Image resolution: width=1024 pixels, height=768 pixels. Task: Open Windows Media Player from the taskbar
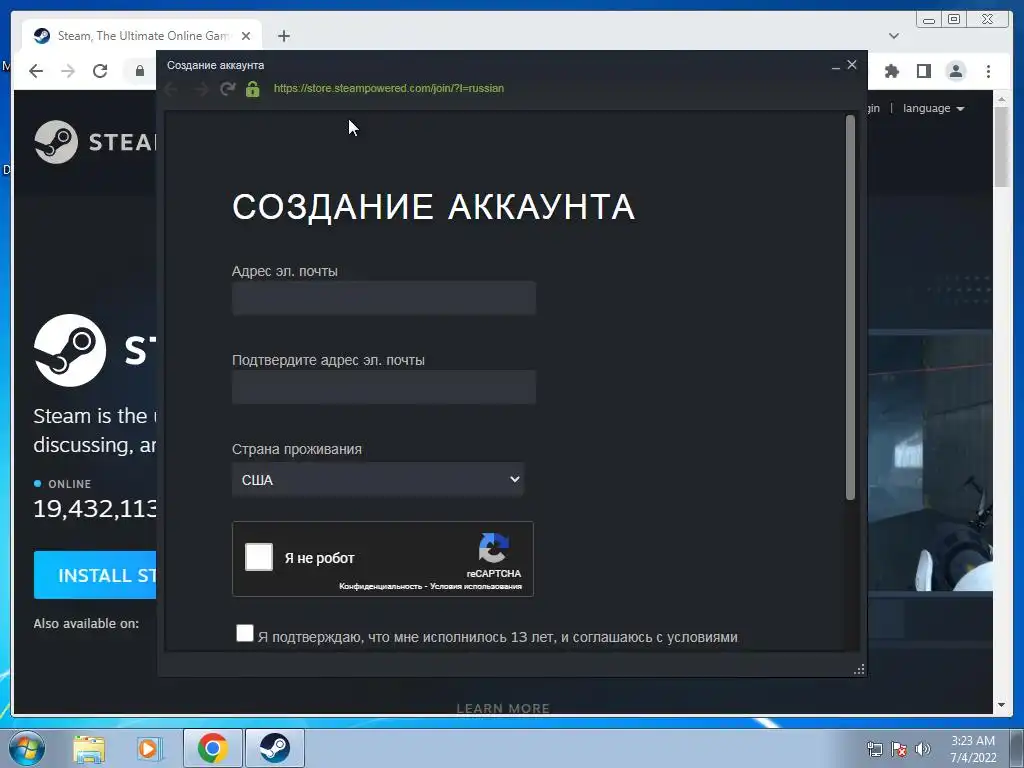click(149, 748)
